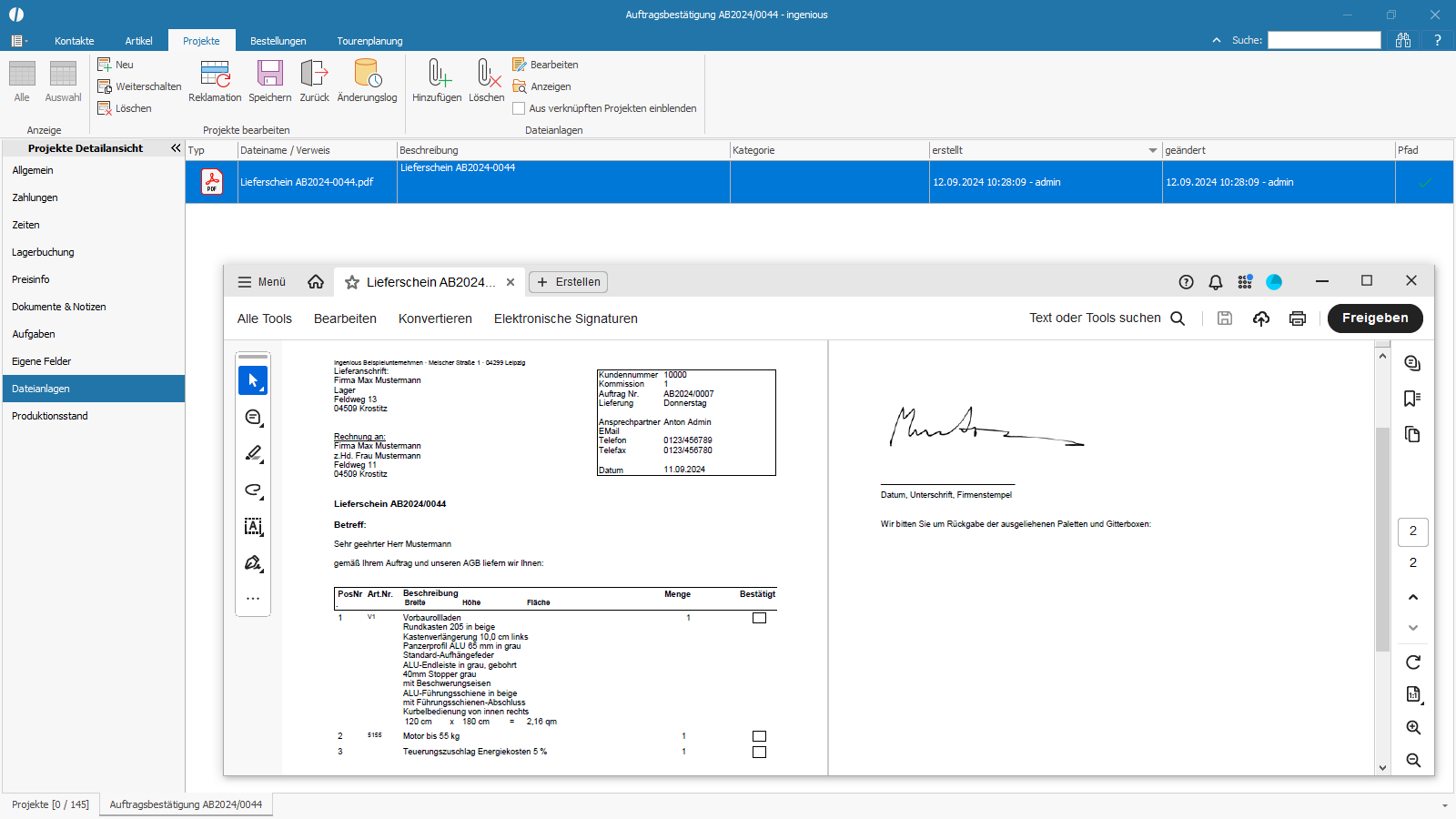This screenshot has width=1456, height=819.
Task: Open Elektronische Signaturen in Acrobat
Action: pos(566,318)
